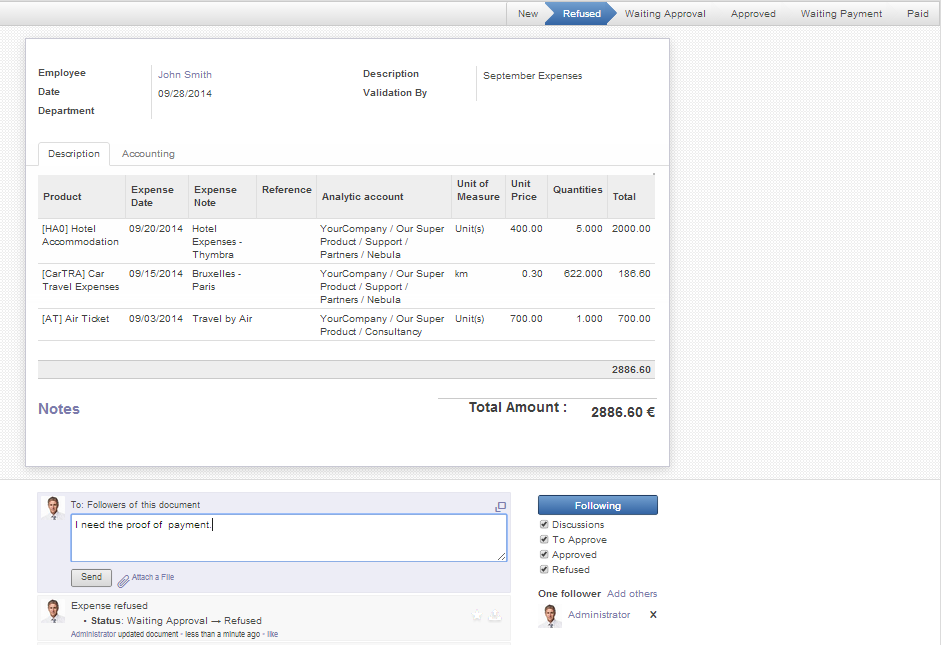Viewport: 941px width, 645px height.
Task: Open the full mail composer popup icon
Action: coord(501,506)
